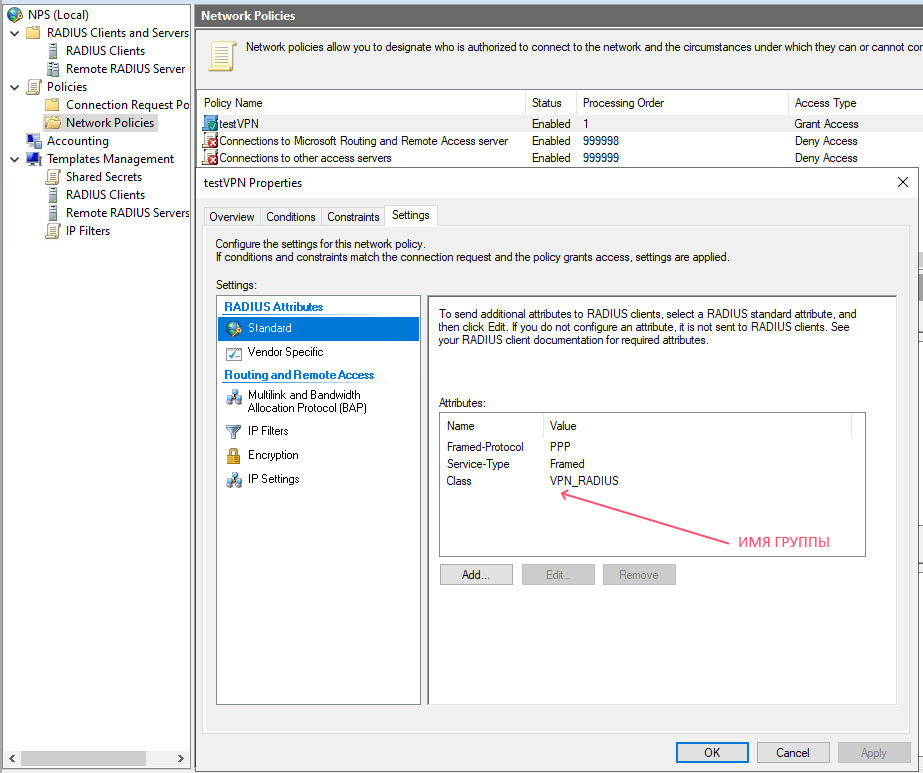Collapse the Policies tree node
This screenshot has width=923, height=773.
tap(14, 87)
